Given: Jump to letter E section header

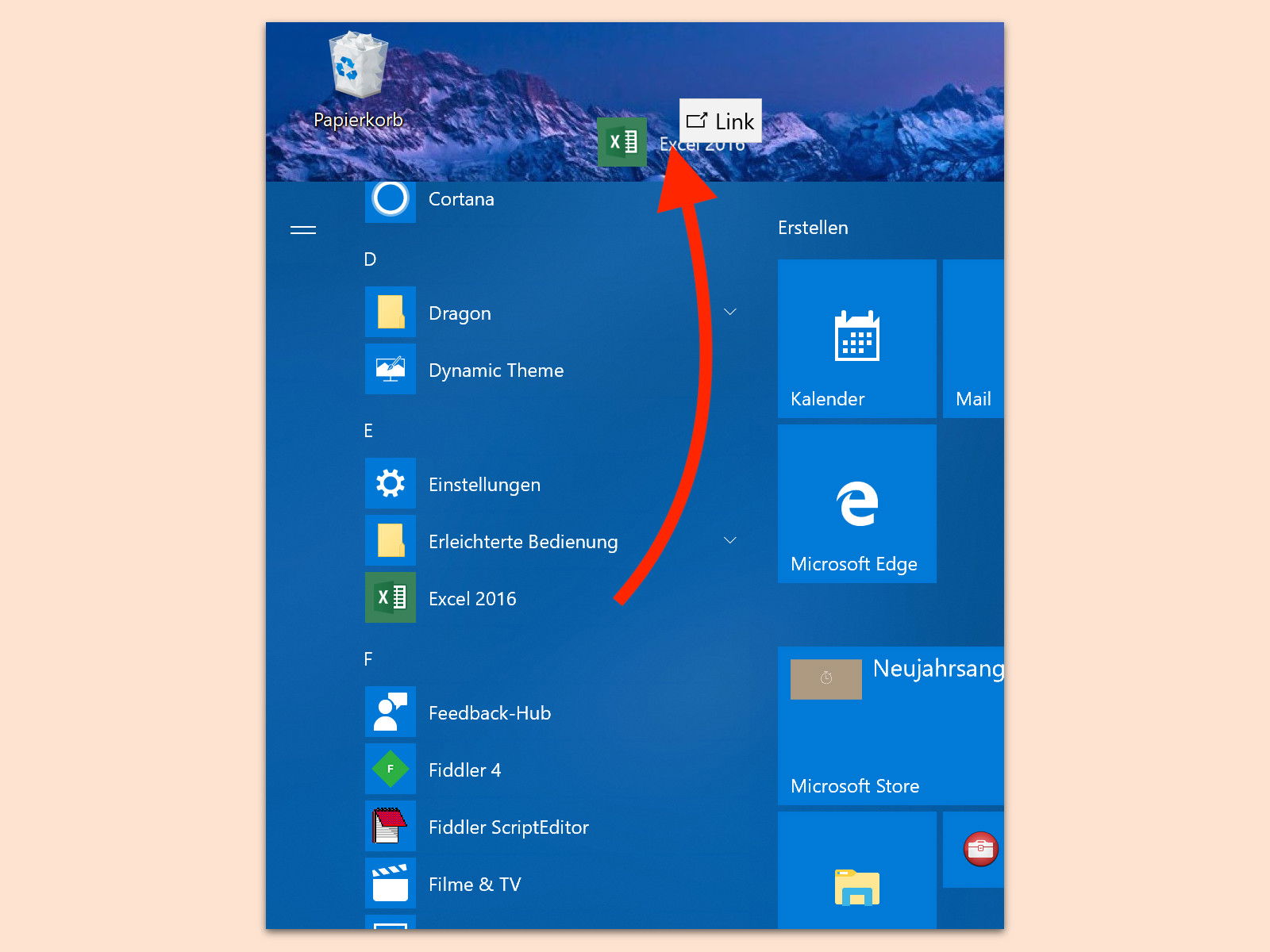Looking at the screenshot, I should tap(368, 431).
